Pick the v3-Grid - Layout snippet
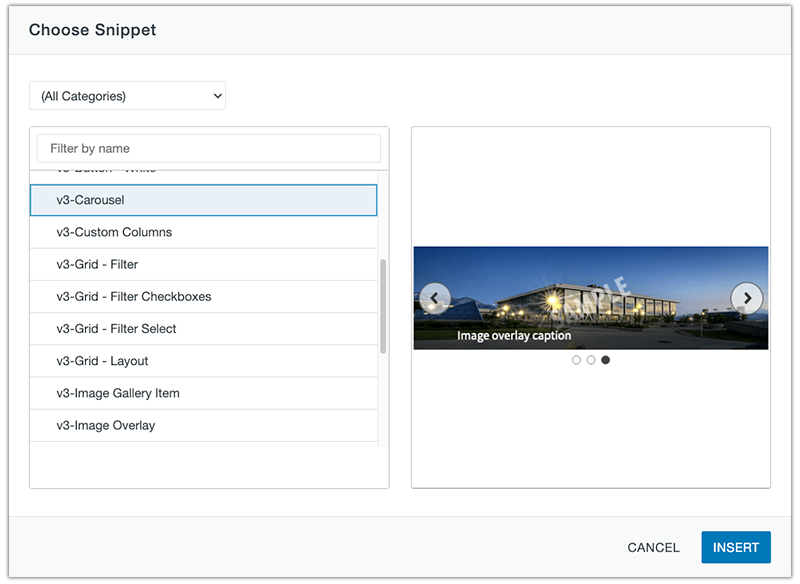 tap(204, 361)
